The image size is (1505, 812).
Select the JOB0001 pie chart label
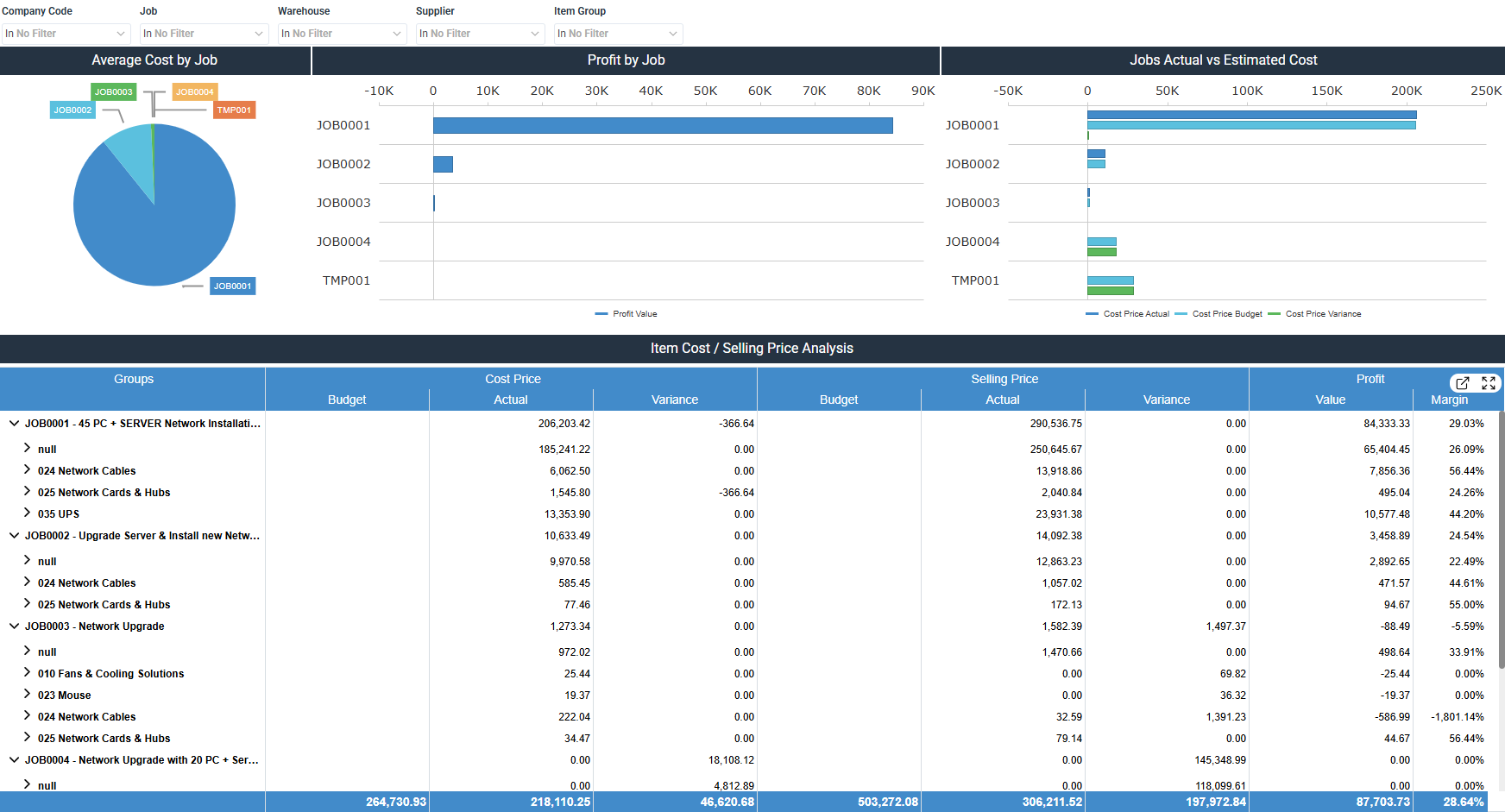(x=233, y=286)
